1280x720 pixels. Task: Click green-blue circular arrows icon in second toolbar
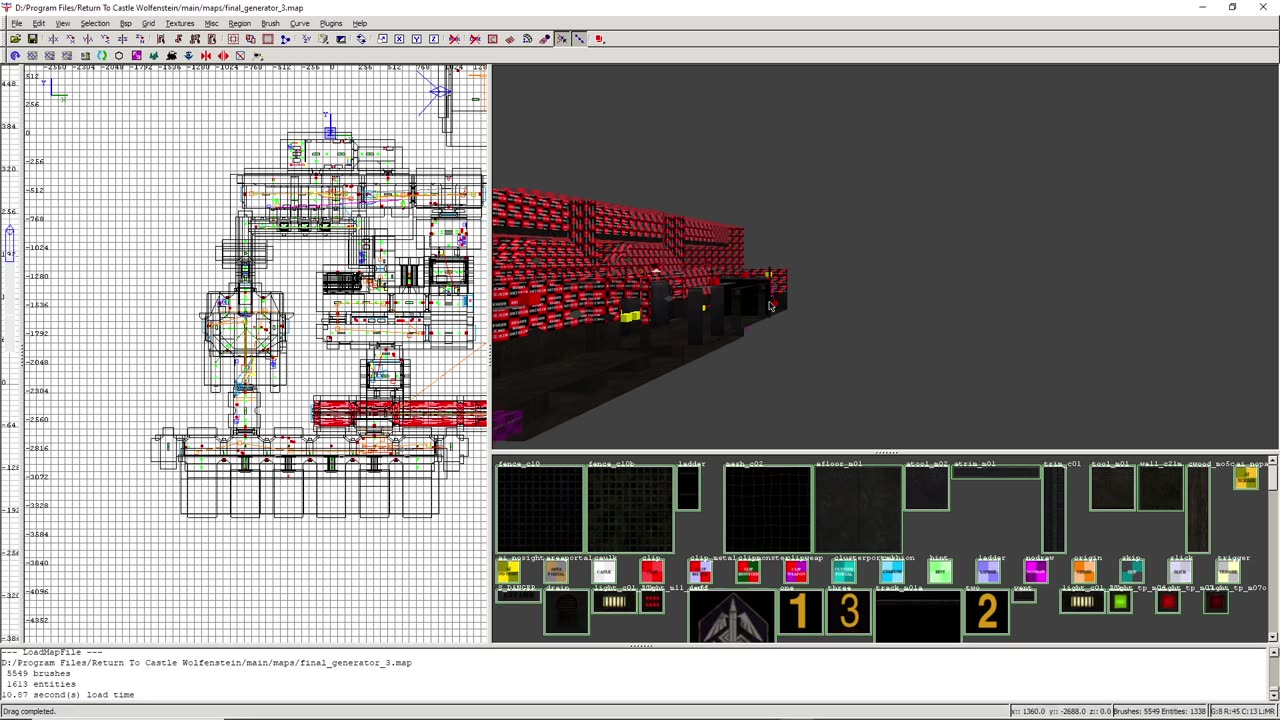[102, 55]
